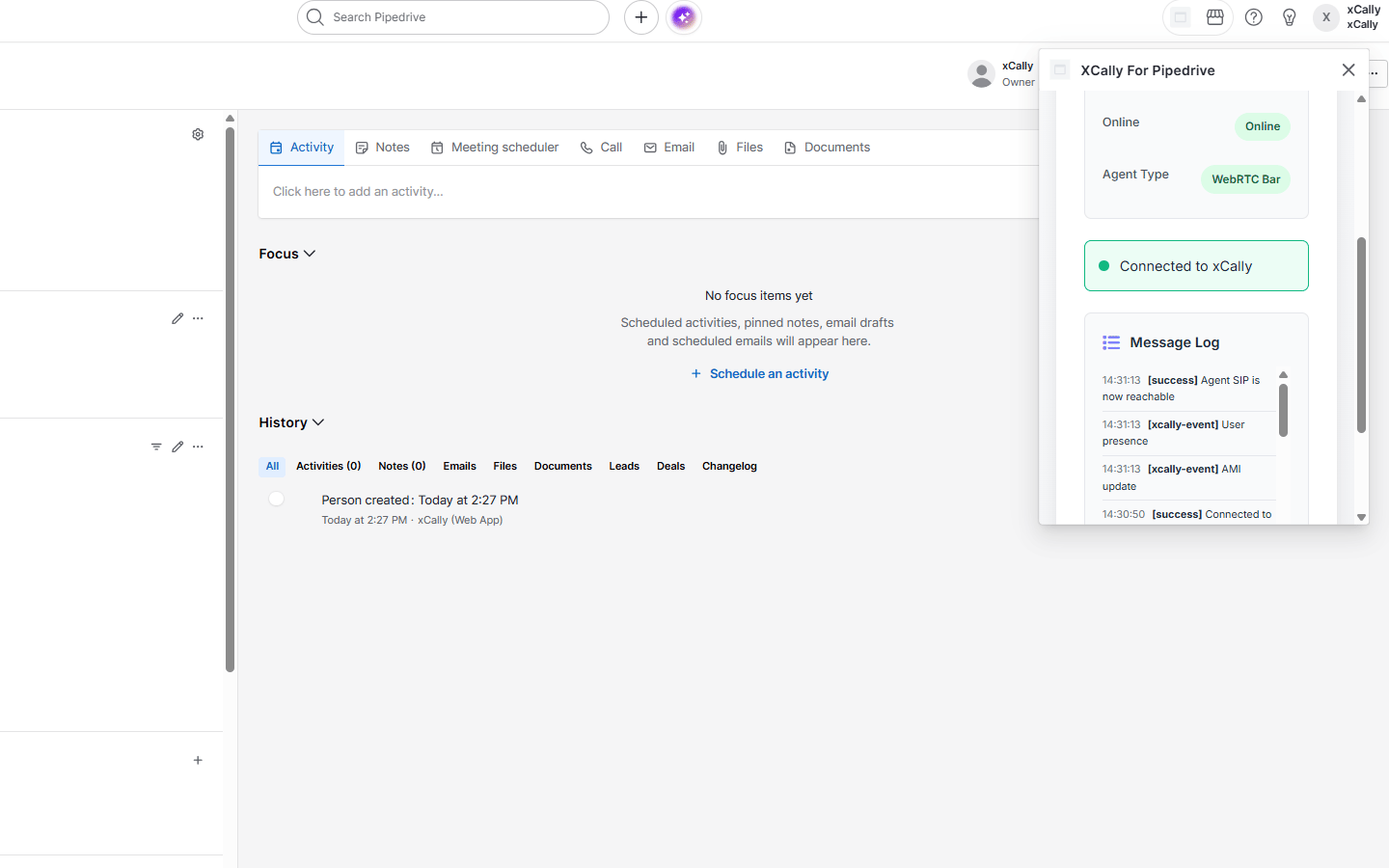
Task: Click 'Agent SIP is now reachable' log entry
Action: (x=1188, y=389)
